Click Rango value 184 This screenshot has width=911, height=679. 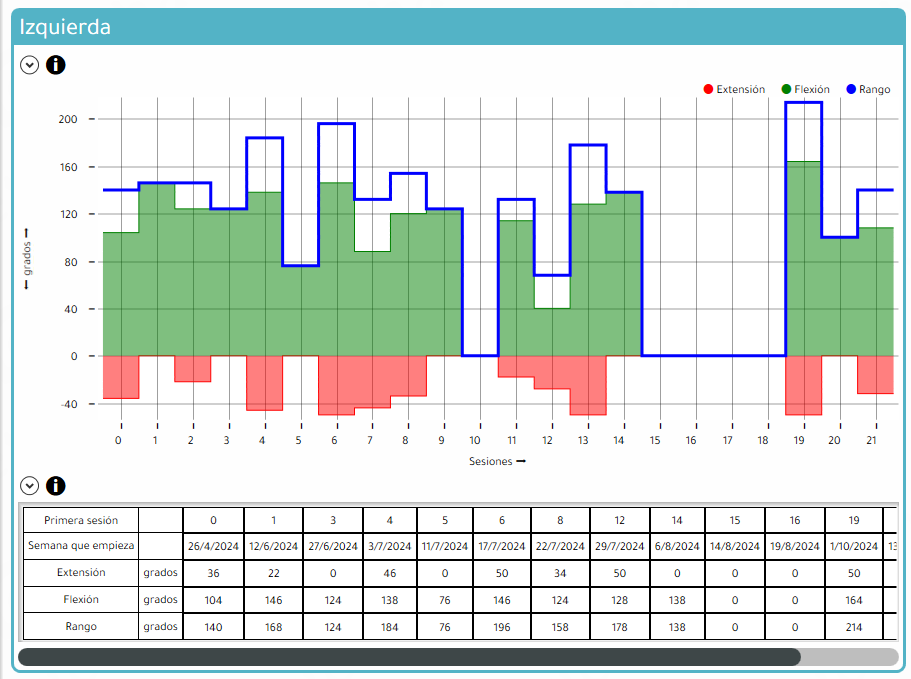(389, 627)
